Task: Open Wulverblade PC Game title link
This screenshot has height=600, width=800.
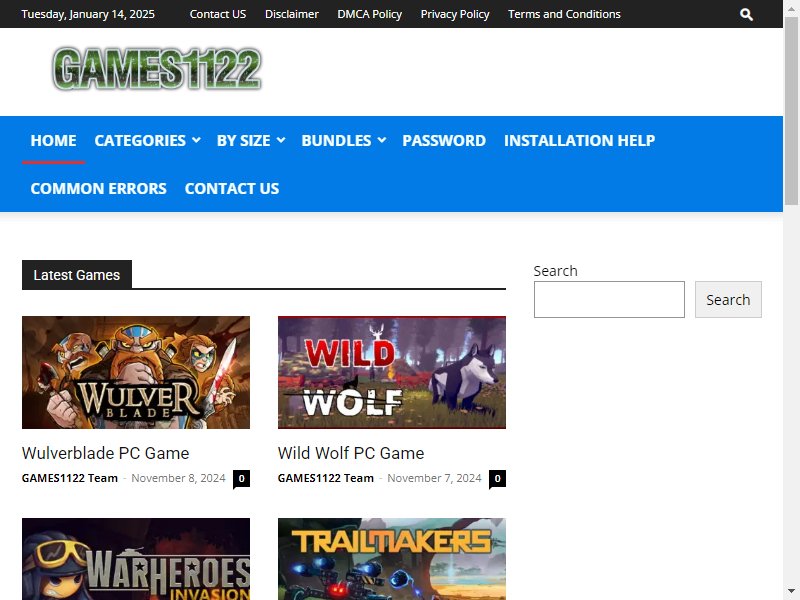Action: tap(106, 453)
